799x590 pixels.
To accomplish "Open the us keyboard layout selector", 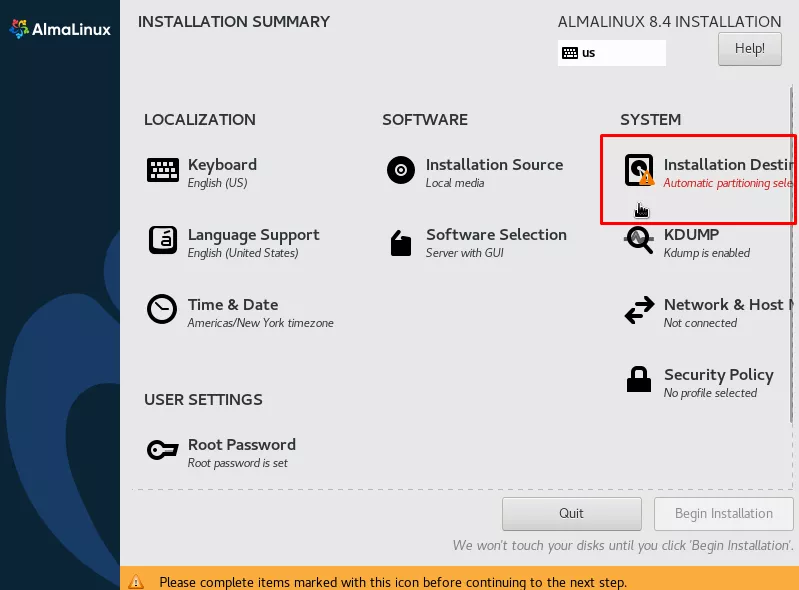I will point(611,53).
